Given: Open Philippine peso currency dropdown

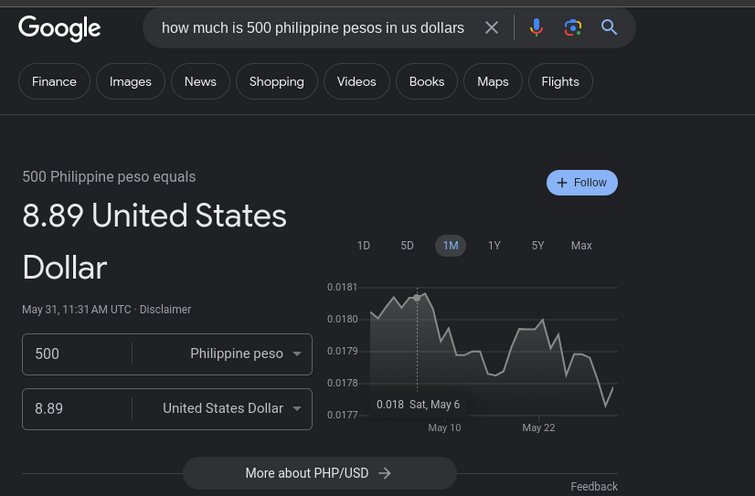Looking at the screenshot, I should click(246, 353).
